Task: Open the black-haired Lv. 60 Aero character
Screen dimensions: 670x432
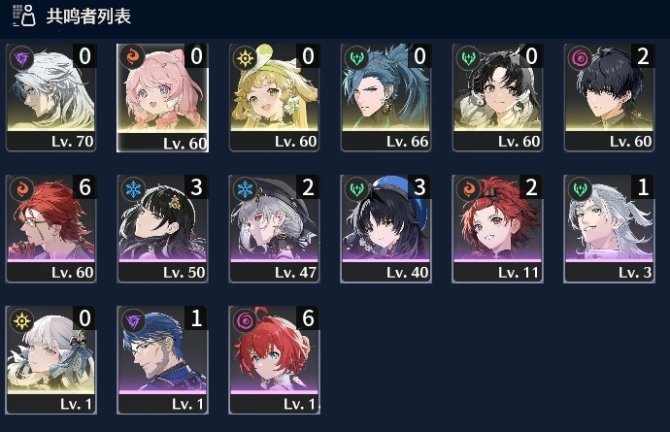Action: [497, 97]
